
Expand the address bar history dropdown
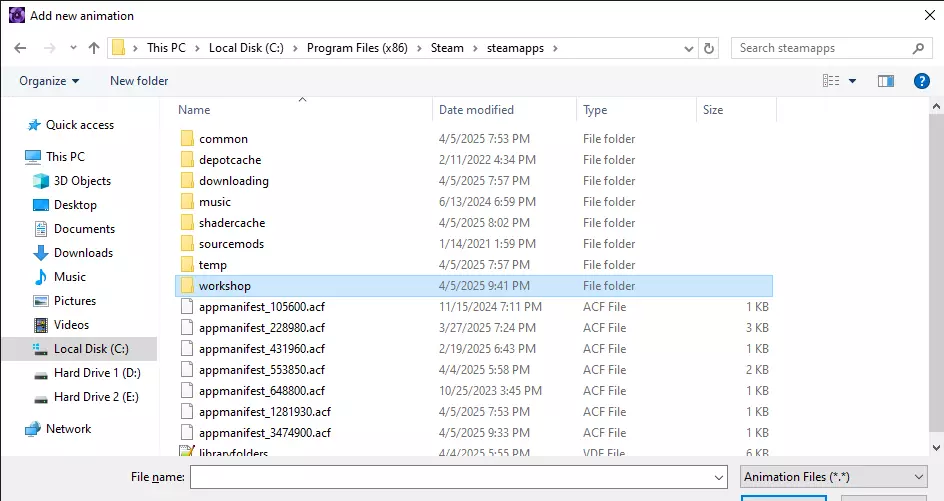[689, 49]
